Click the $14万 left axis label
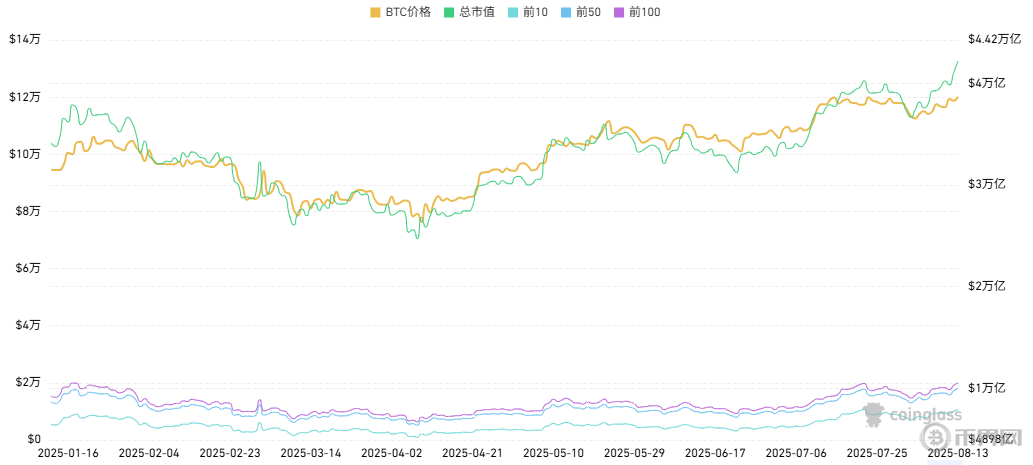The height and width of the screenshot is (465, 1033). [24, 40]
